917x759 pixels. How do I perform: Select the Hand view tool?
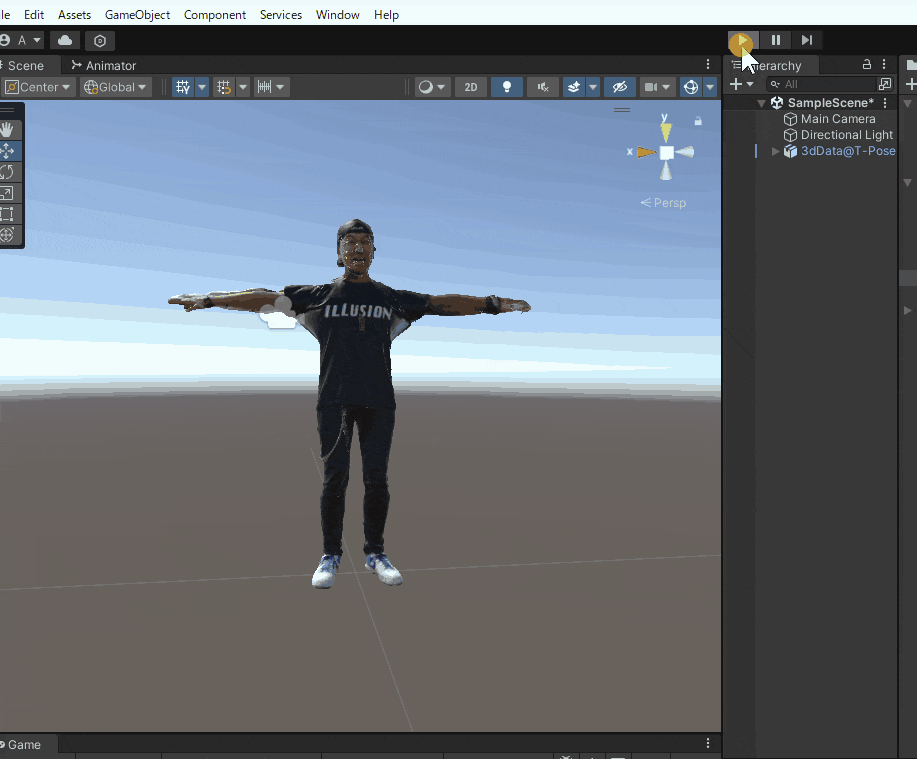8,130
